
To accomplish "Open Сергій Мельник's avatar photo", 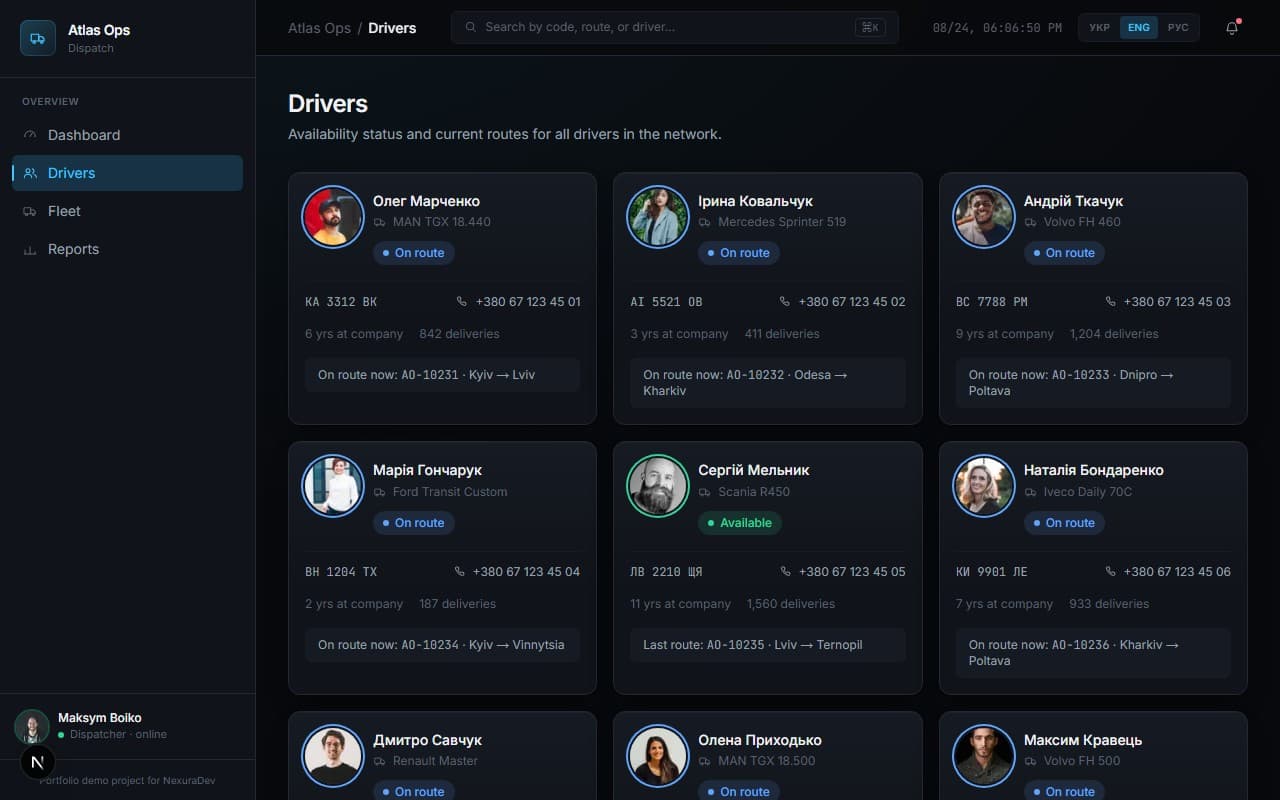I will (x=658, y=486).
